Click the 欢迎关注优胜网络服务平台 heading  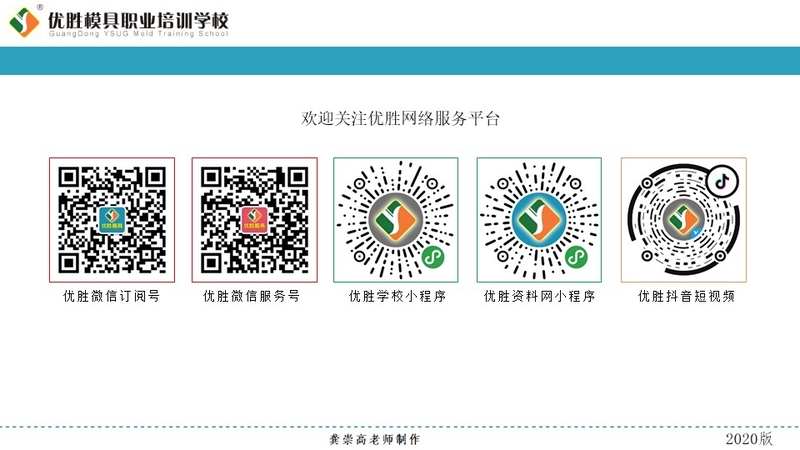401,118
